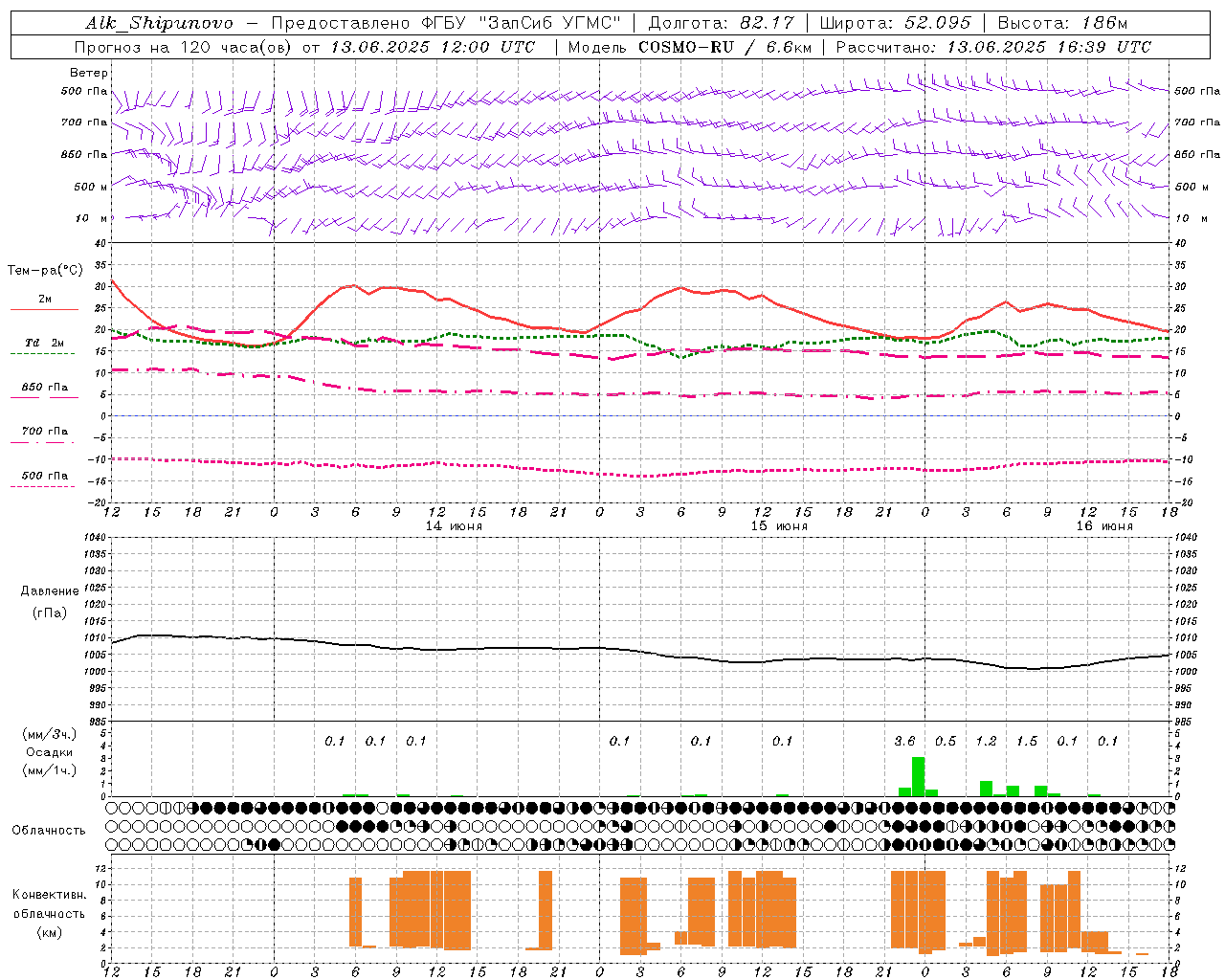This screenshot has width=1225, height=980.
Task: Click the 15 июня date label
Action: coord(779,526)
